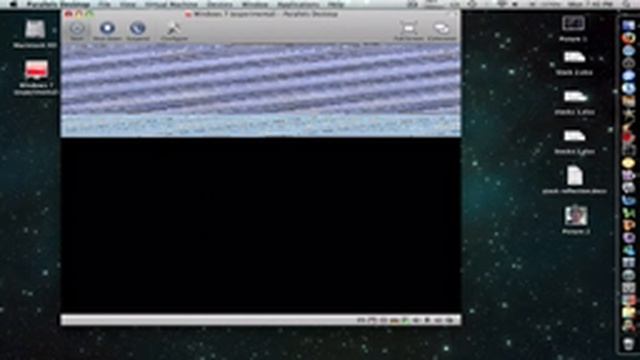This screenshot has height=360, width=640.
Task: Click the Suspend toolbar icon
Action: 138,30
